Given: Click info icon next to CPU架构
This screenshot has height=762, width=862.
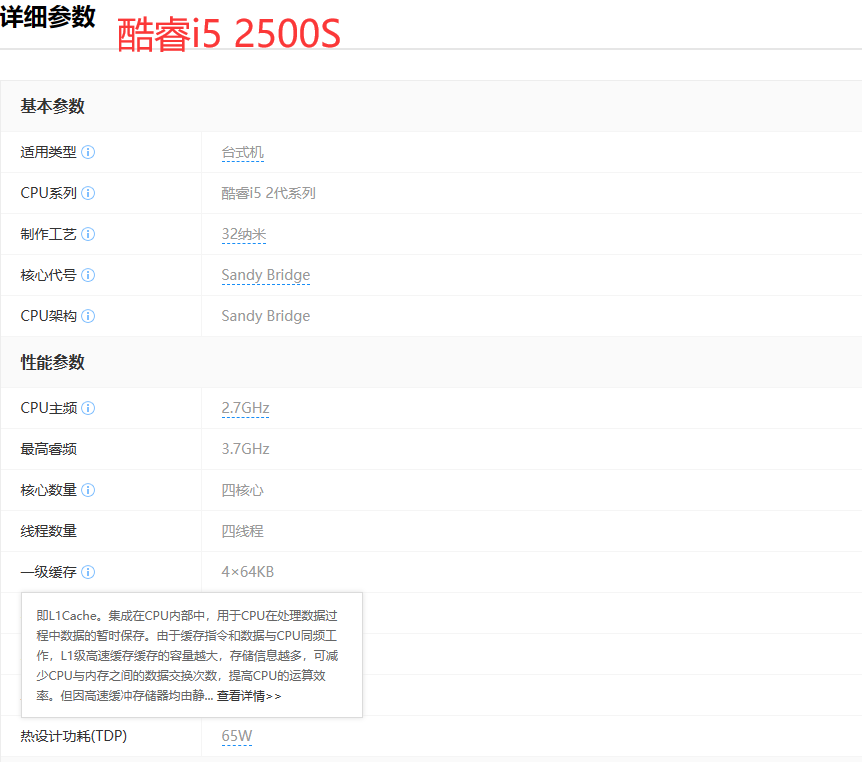Looking at the screenshot, I should tap(88, 316).
